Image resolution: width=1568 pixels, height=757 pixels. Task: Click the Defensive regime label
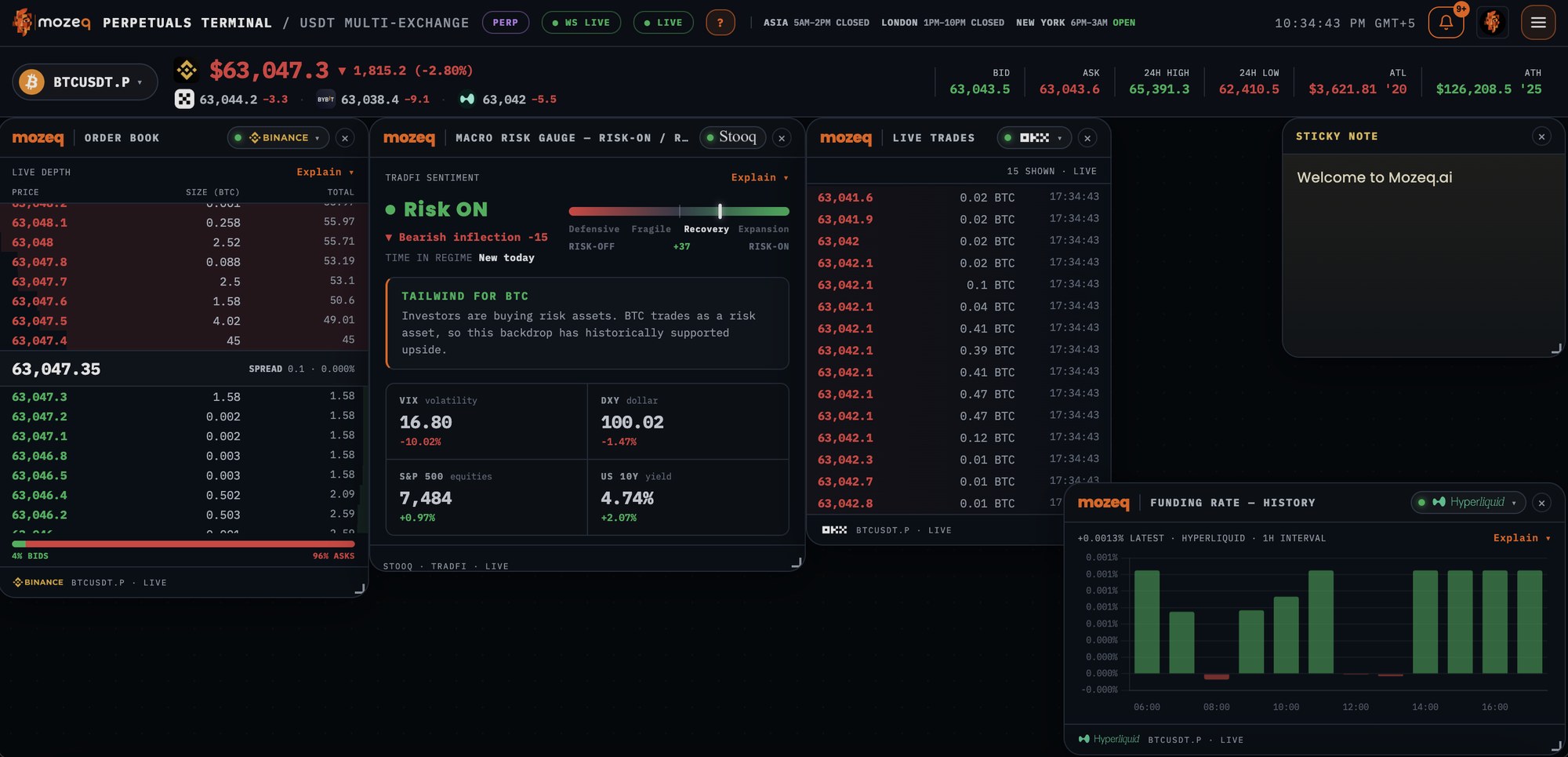tap(593, 229)
